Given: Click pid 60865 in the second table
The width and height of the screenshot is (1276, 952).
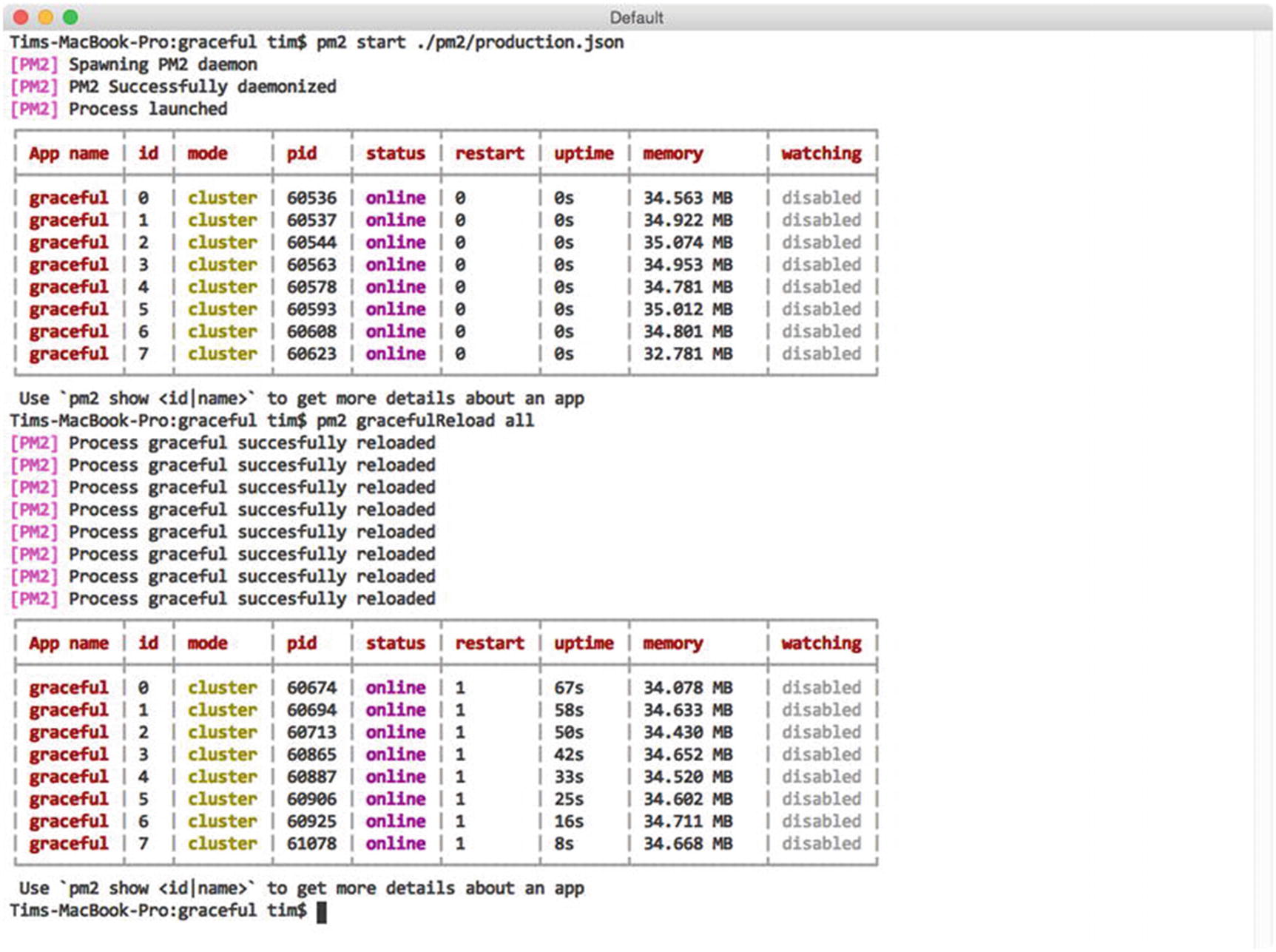Looking at the screenshot, I should pyautogui.click(x=311, y=754).
